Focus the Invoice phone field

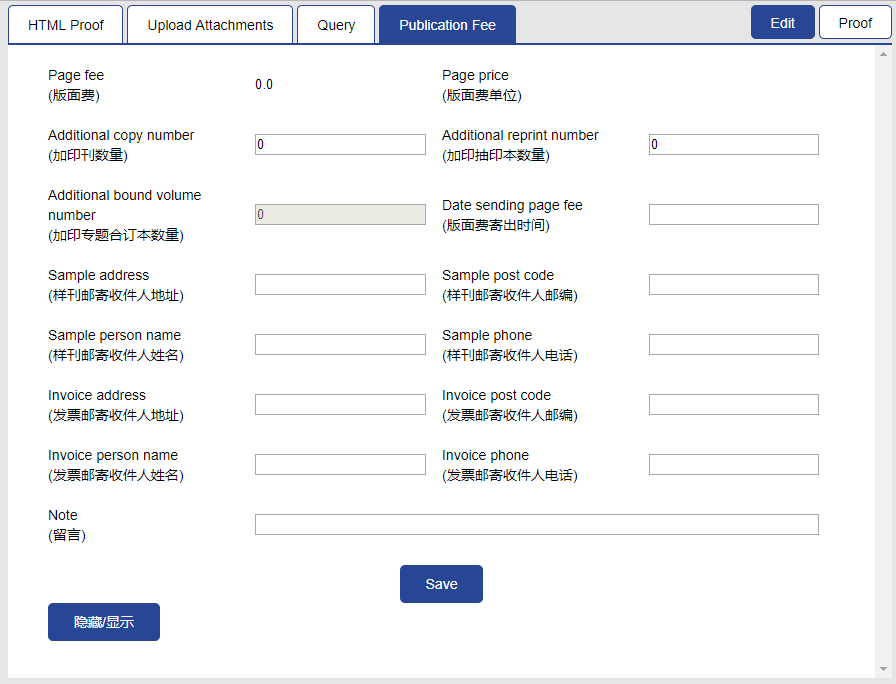pos(734,465)
